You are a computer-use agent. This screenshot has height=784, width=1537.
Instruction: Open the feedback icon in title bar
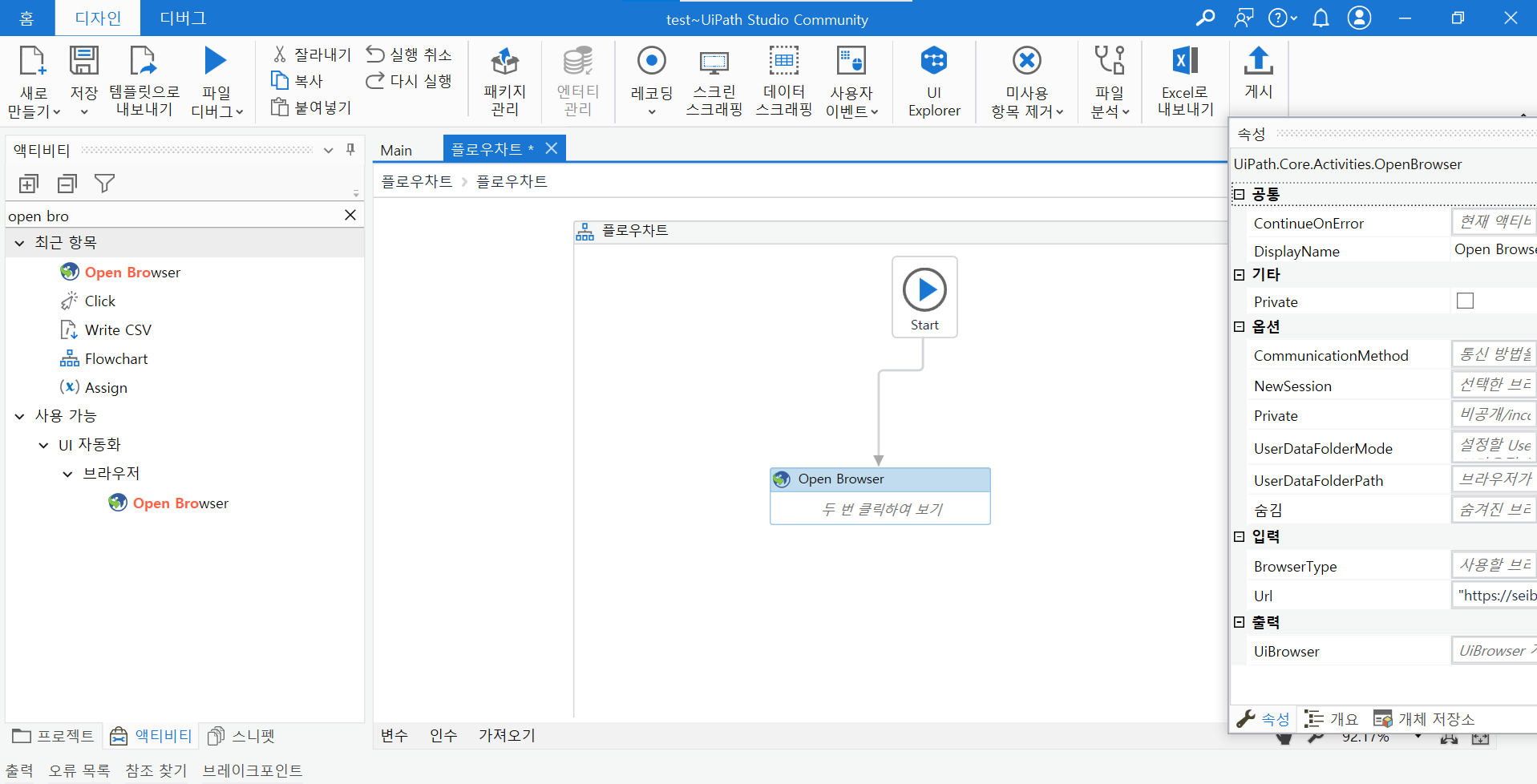tap(1244, 18)
